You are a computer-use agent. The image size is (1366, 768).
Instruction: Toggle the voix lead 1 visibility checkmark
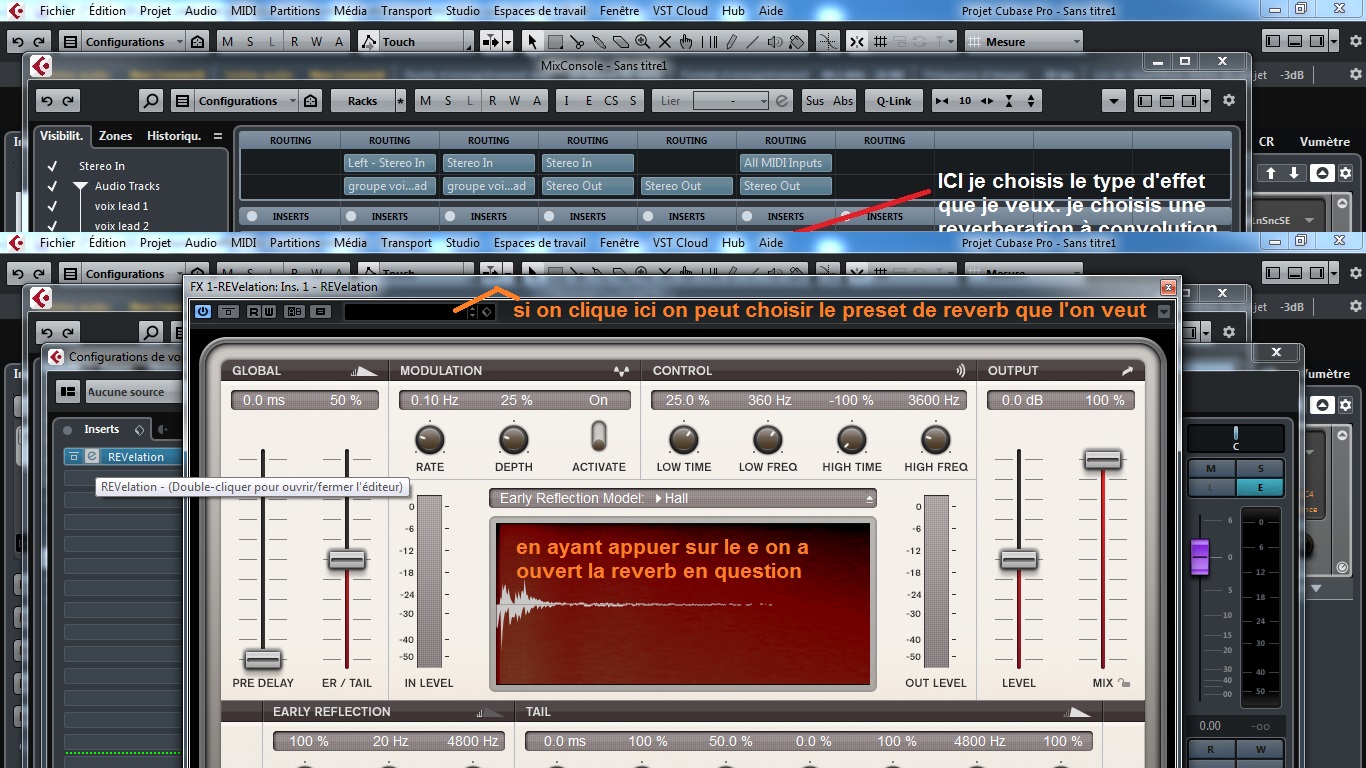(52, 206)
